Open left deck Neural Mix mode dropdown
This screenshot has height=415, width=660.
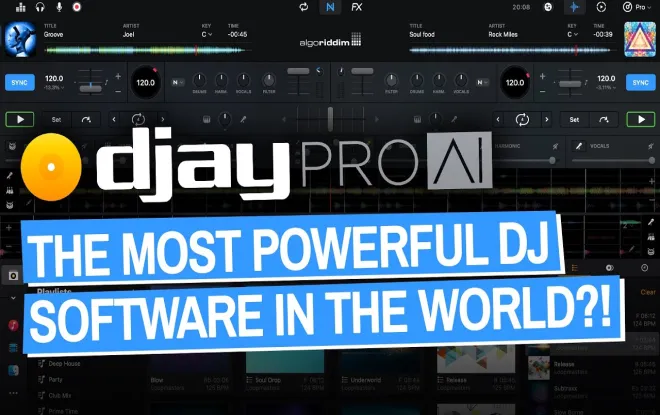[x=178, y=82]
